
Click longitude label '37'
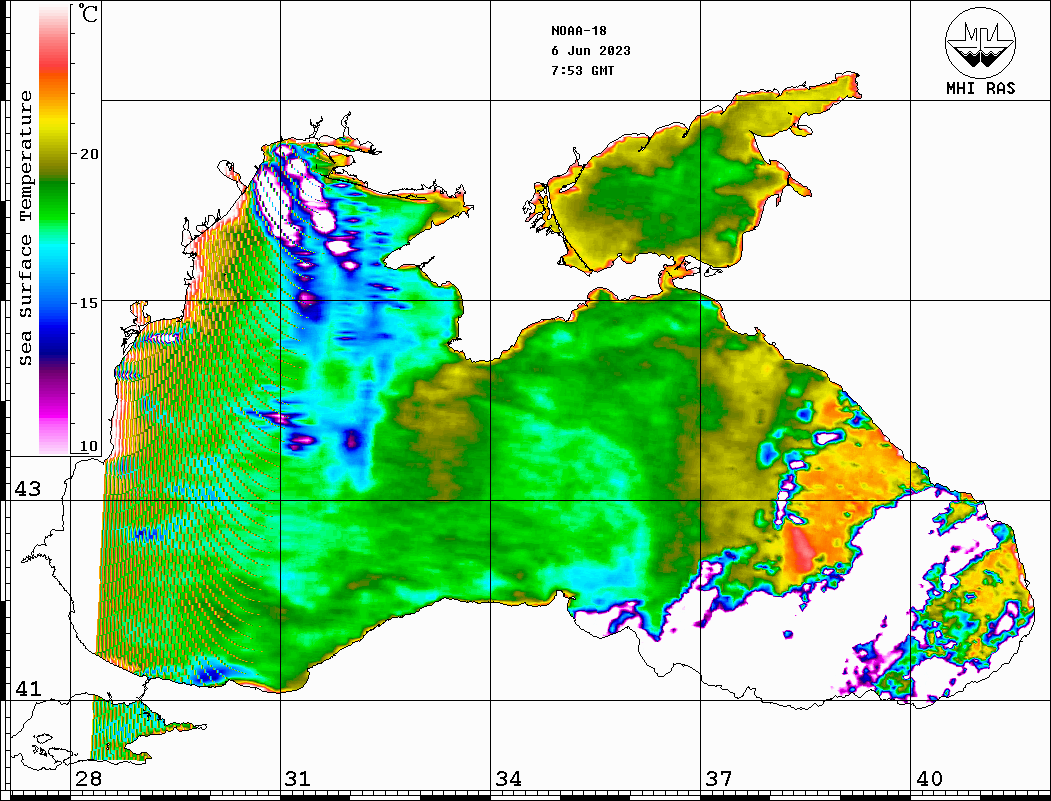(719, 778)
